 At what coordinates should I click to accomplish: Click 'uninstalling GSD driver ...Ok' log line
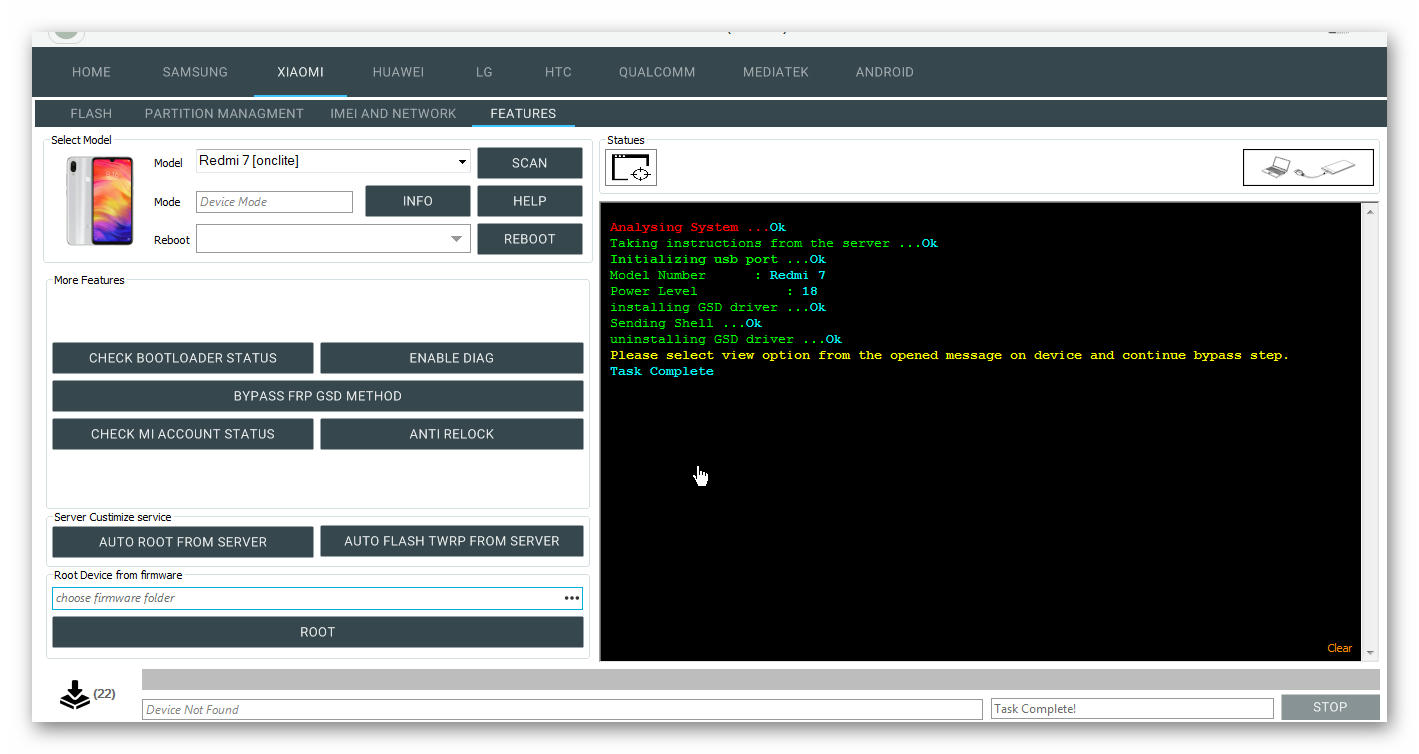point(726,340)
